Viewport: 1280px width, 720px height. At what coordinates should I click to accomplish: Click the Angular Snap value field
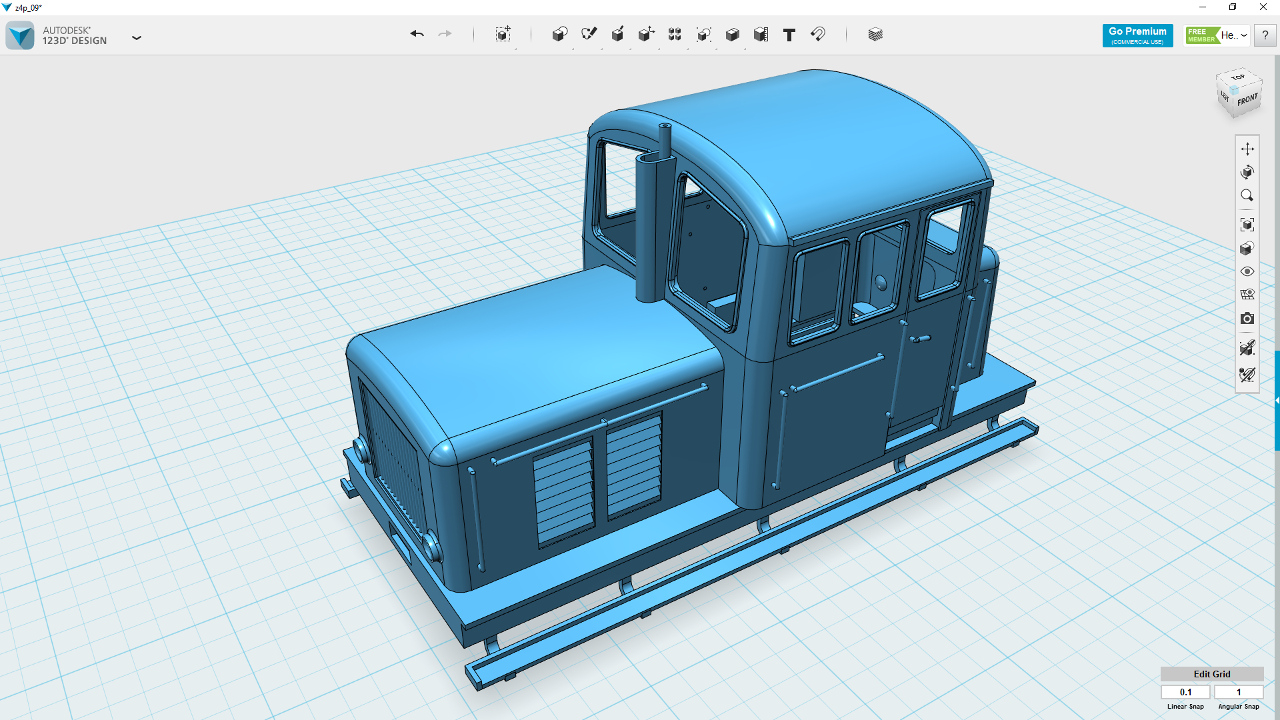(1239, 692)
